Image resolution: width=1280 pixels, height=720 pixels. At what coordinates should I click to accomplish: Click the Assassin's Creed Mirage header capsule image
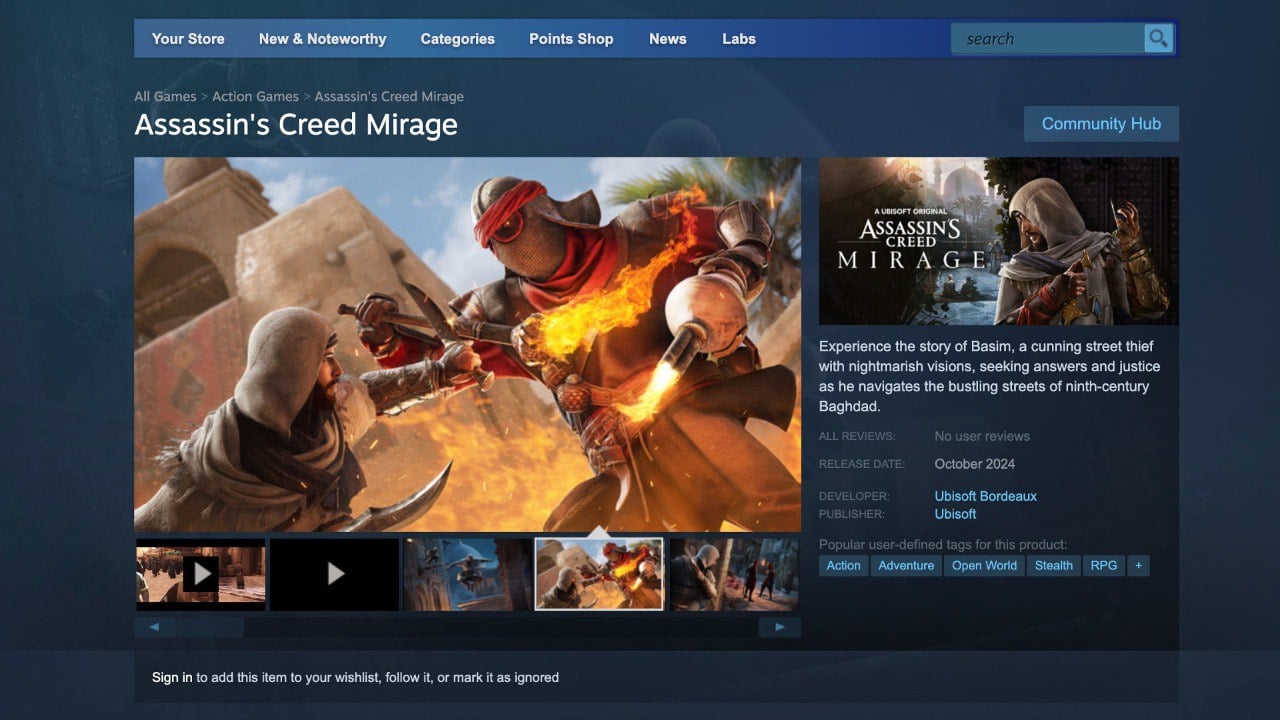click(999, 241)
